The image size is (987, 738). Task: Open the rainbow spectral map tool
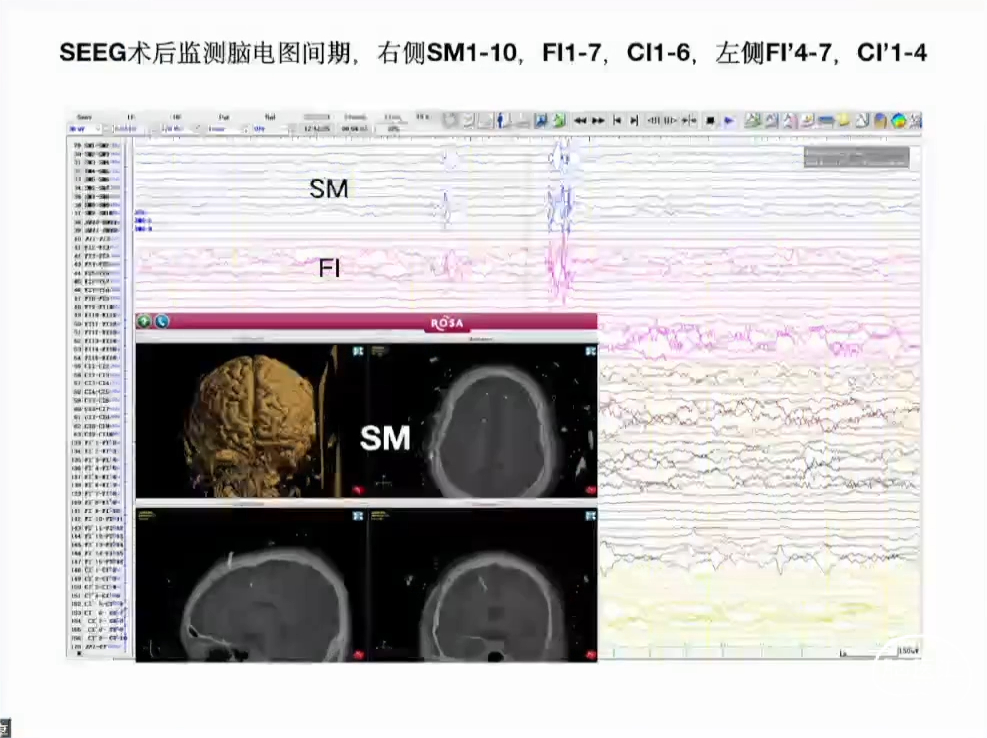pos(898,120)
